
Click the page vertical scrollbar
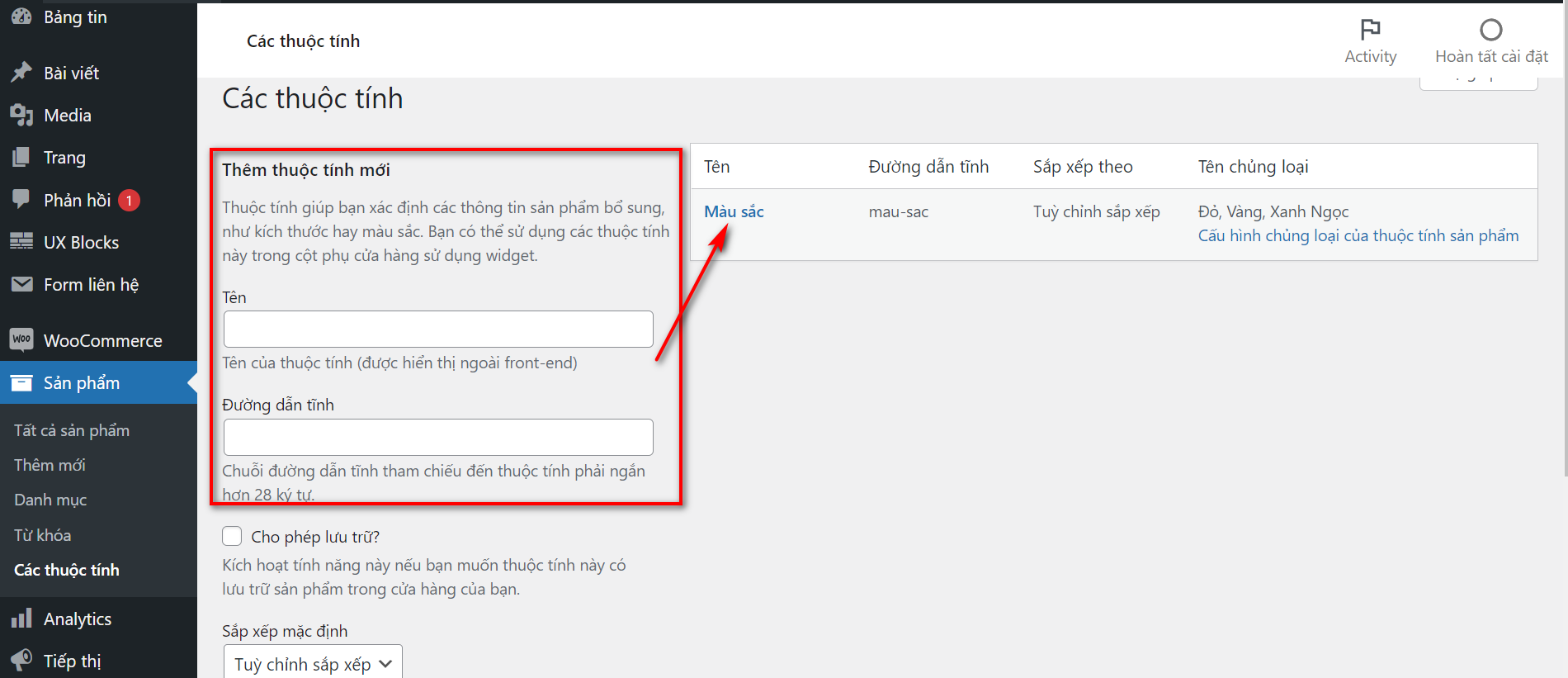pyautogui.click(x=1566, y=239)
